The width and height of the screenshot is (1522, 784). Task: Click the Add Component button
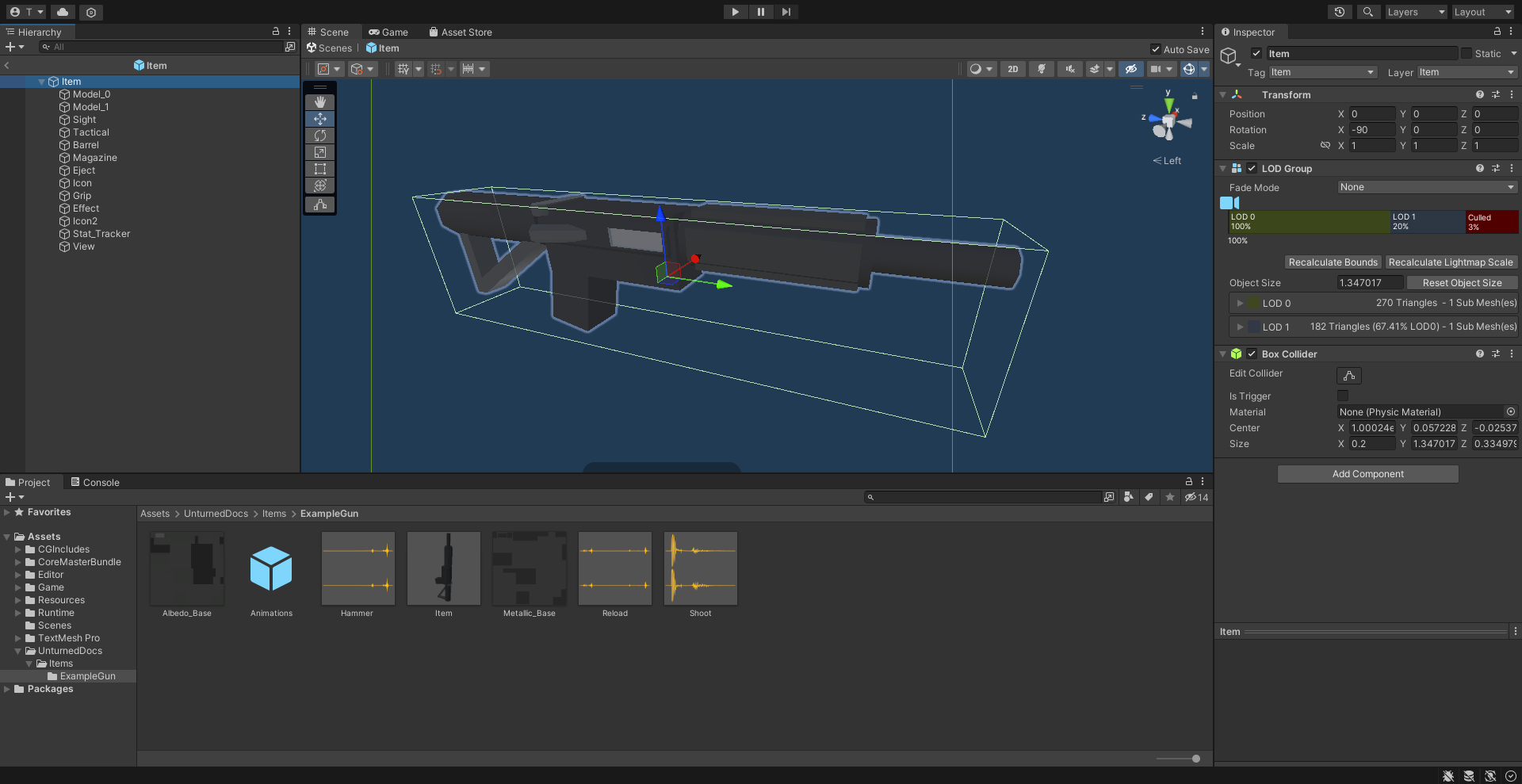coord(1367,473)
